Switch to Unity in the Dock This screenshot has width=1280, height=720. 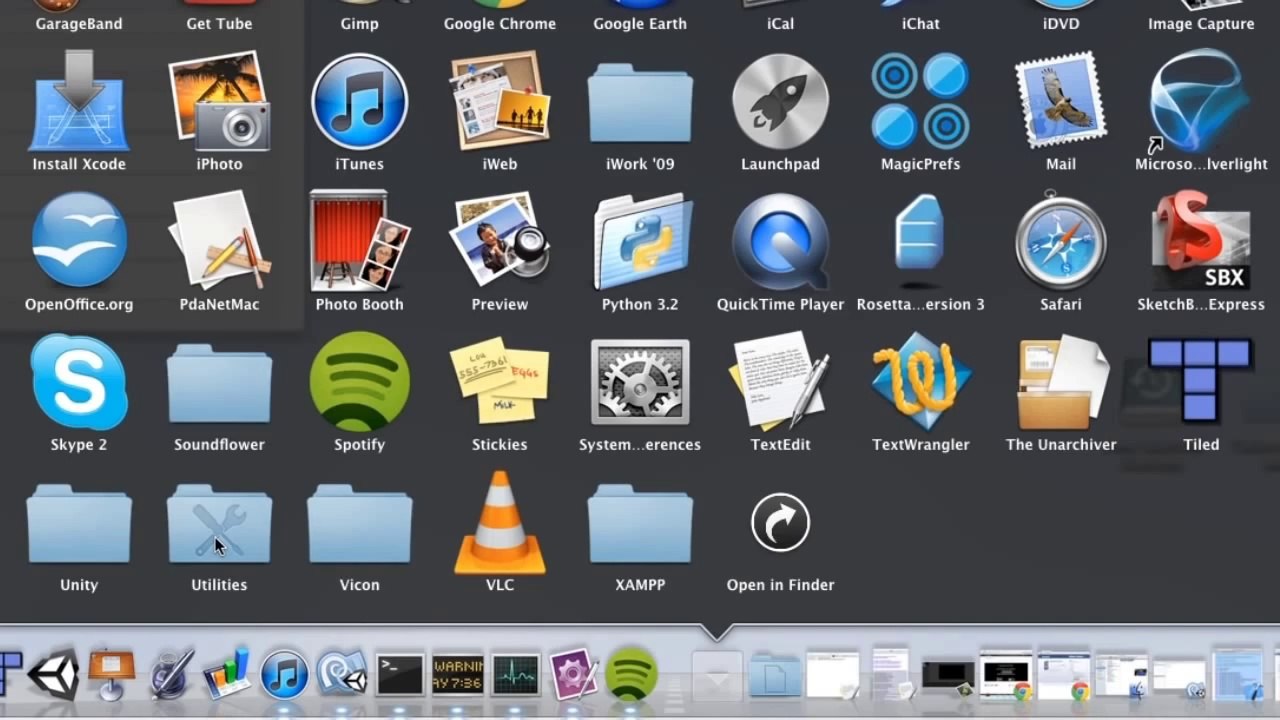click(54, 674)
